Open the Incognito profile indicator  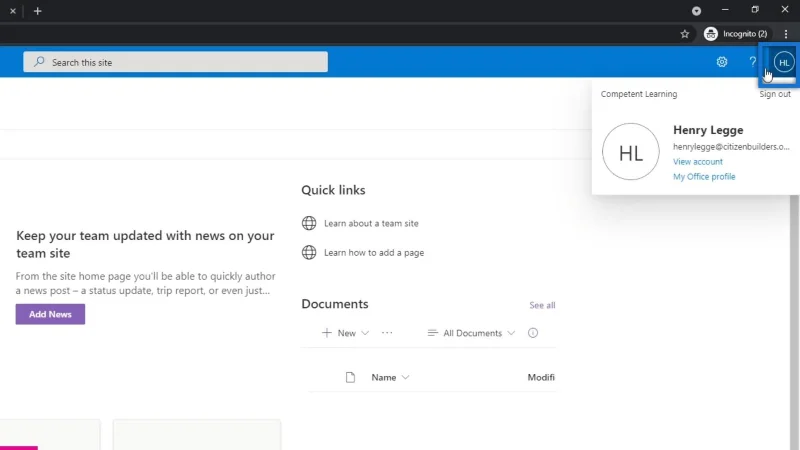click(x=735, y=34)
